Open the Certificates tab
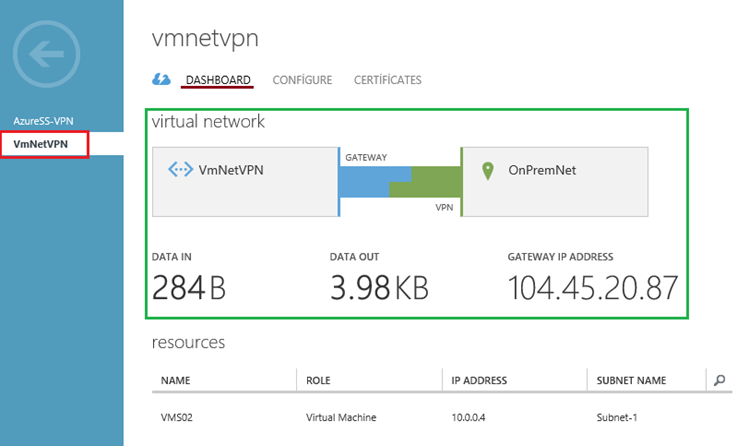The image size is (737, 446). click(x=388, y=80)
